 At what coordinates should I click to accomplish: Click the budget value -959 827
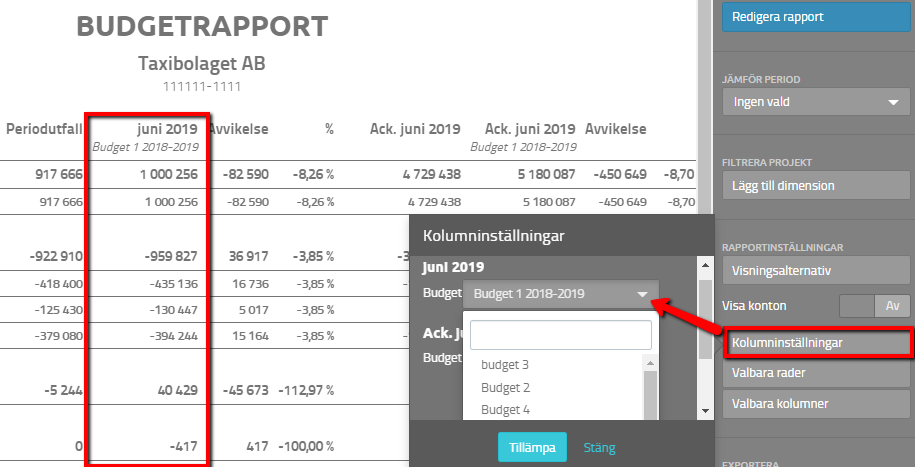tap(172, 256)
